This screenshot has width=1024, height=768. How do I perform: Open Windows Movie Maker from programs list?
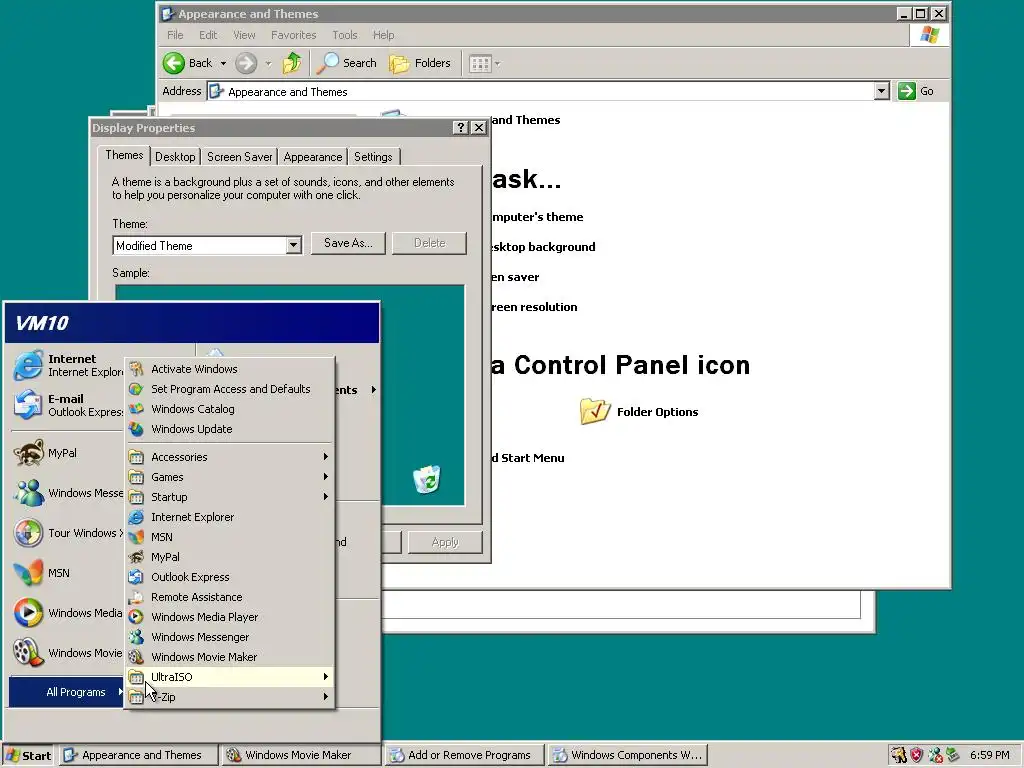pos(230,657)
